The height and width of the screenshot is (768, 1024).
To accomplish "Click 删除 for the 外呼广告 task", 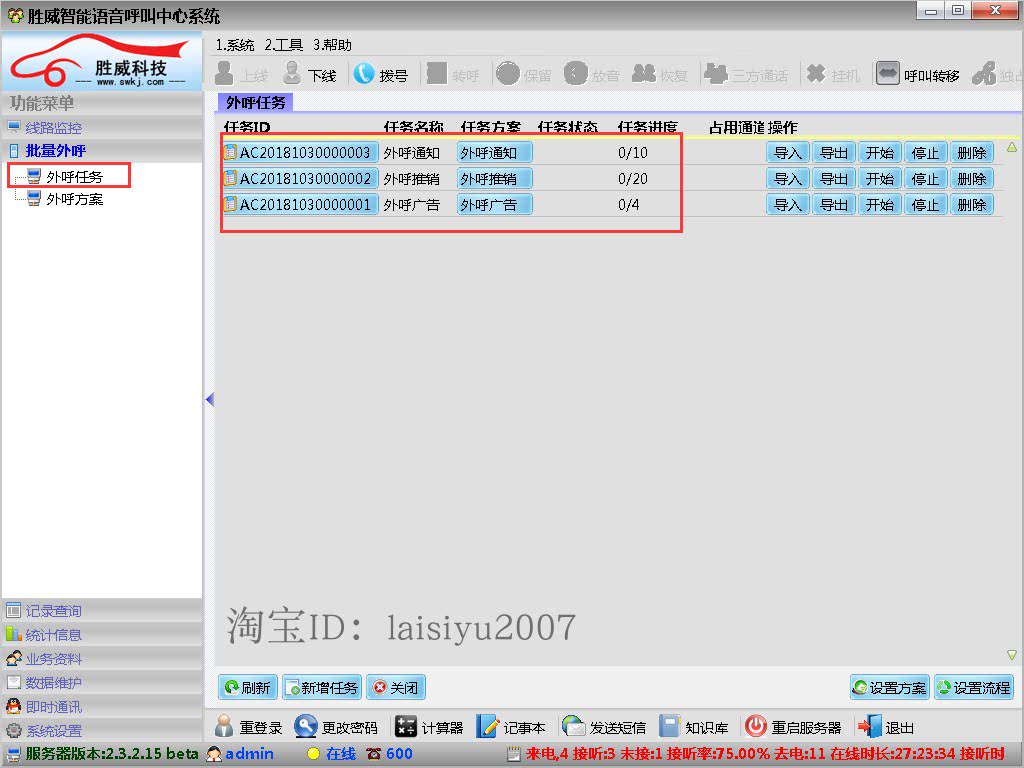I will coord(971,205).
